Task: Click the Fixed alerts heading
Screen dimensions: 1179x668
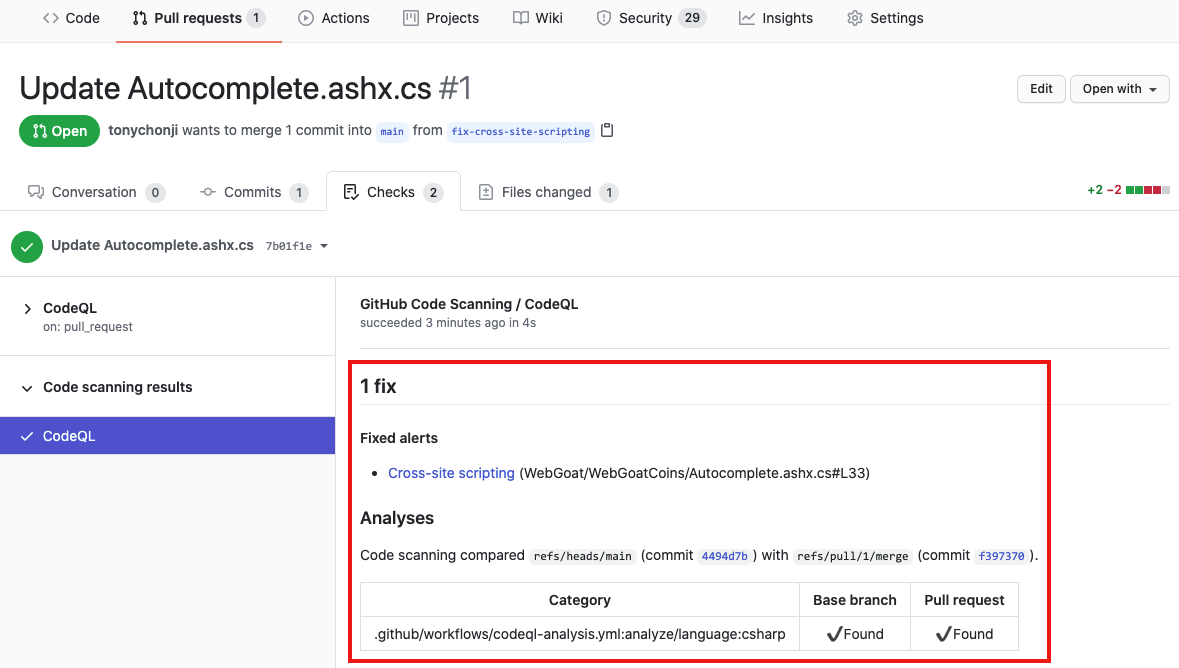Action: (399, 438)
